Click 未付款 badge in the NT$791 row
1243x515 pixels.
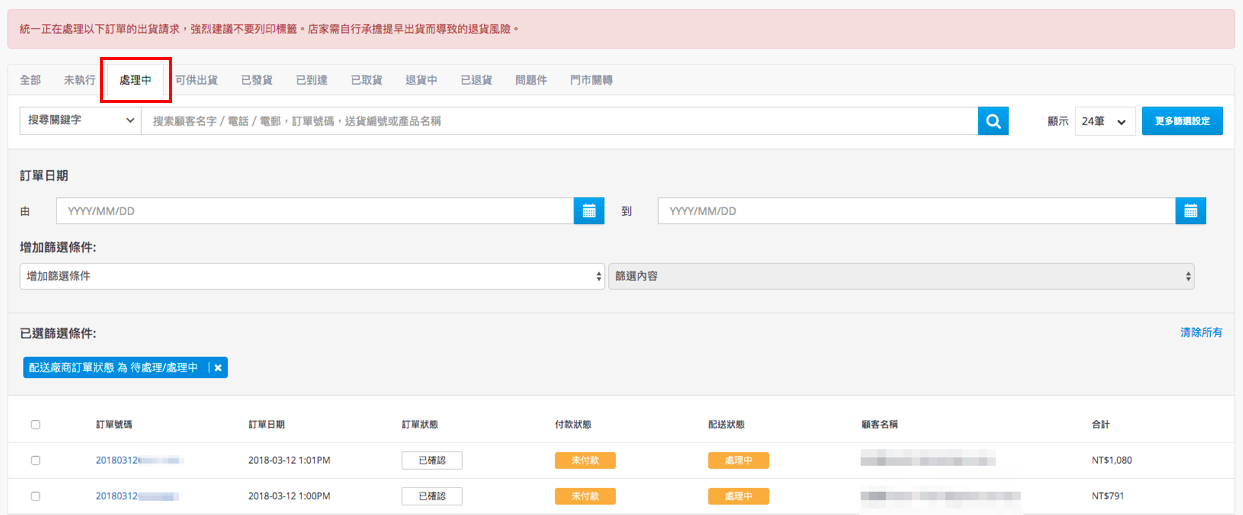pyautogui.click(x=585, y=496)
